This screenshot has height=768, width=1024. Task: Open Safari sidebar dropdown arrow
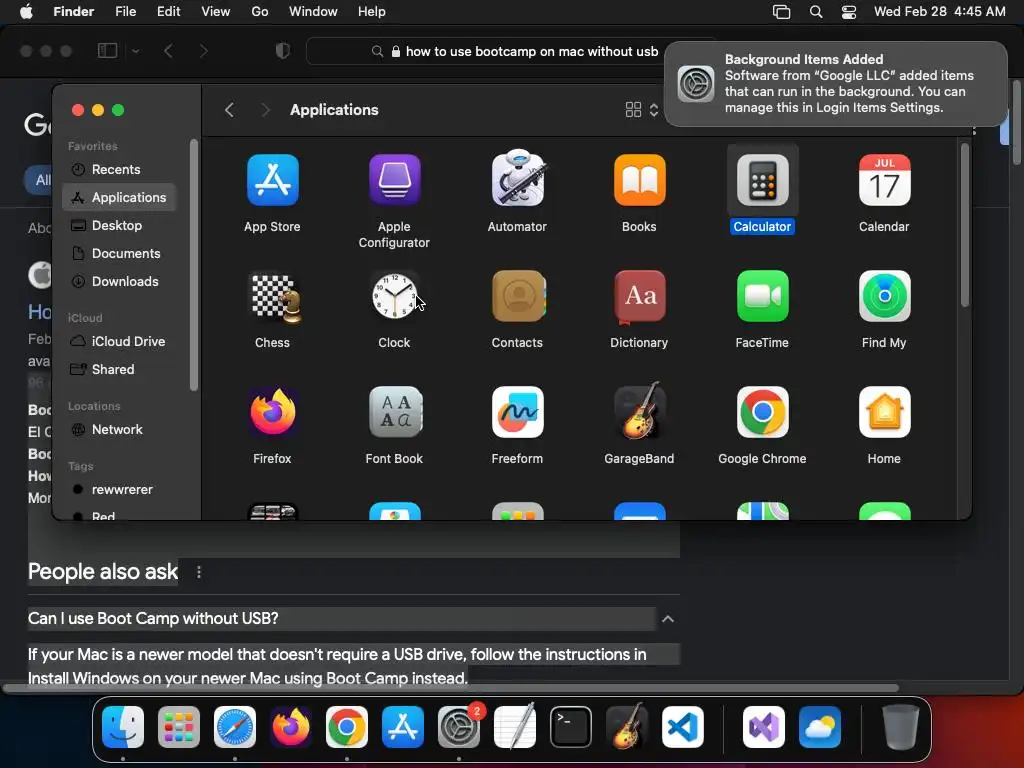(x=135, y=51)
